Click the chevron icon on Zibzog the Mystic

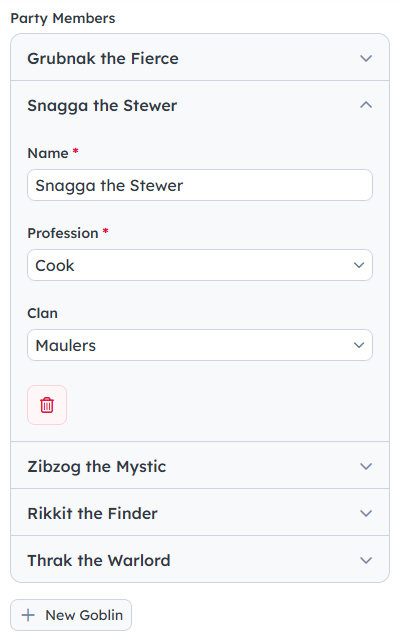click(x=366, y=466)
